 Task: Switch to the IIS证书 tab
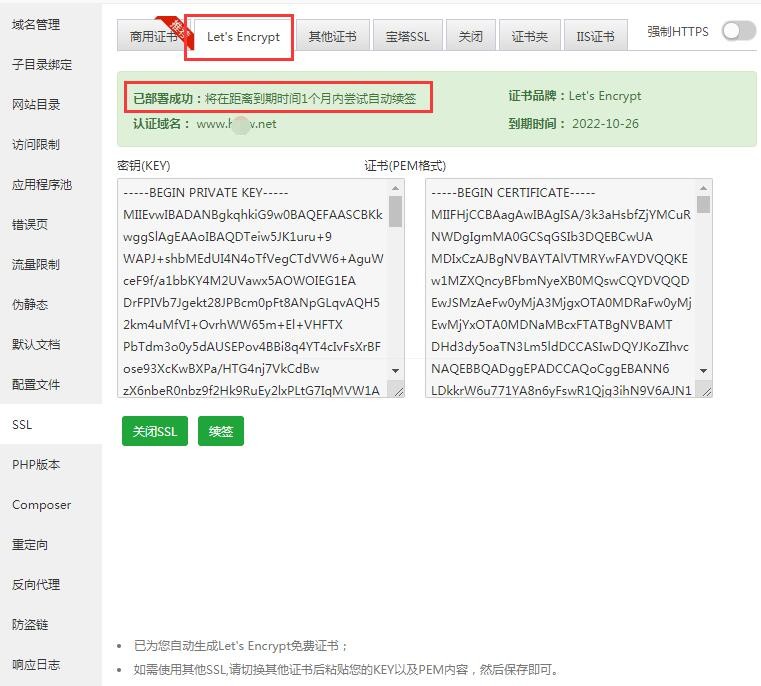click(595, 37)
